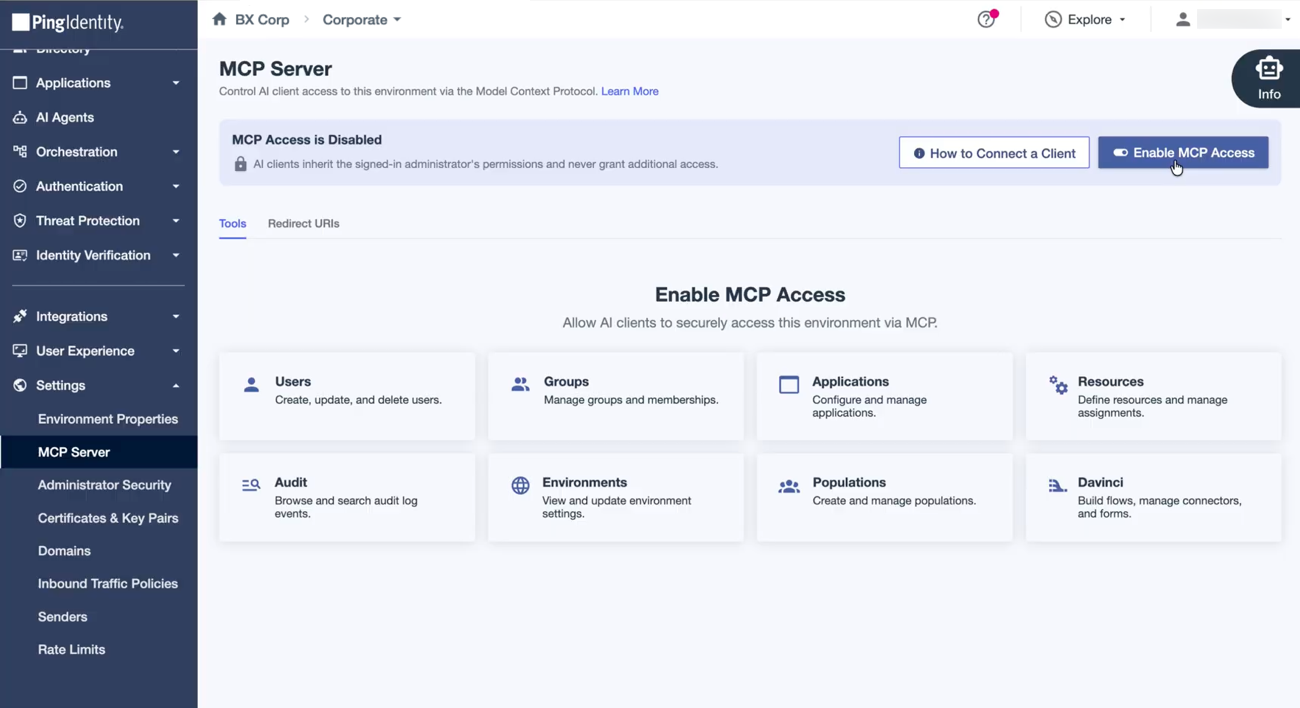Click the Audit card search-list icon
The width and height of the screenshot is (1300, 708).
pyautogui.click(x=251, y=486)
